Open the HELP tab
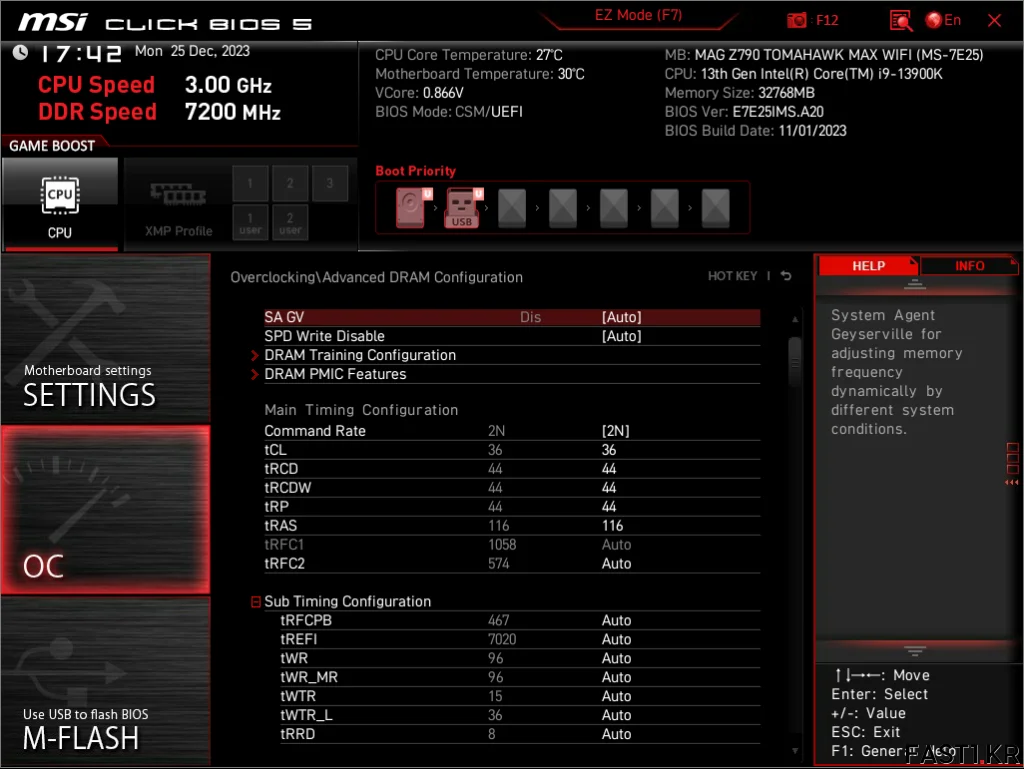This screenshot has height=769, width=1024. 868,266
